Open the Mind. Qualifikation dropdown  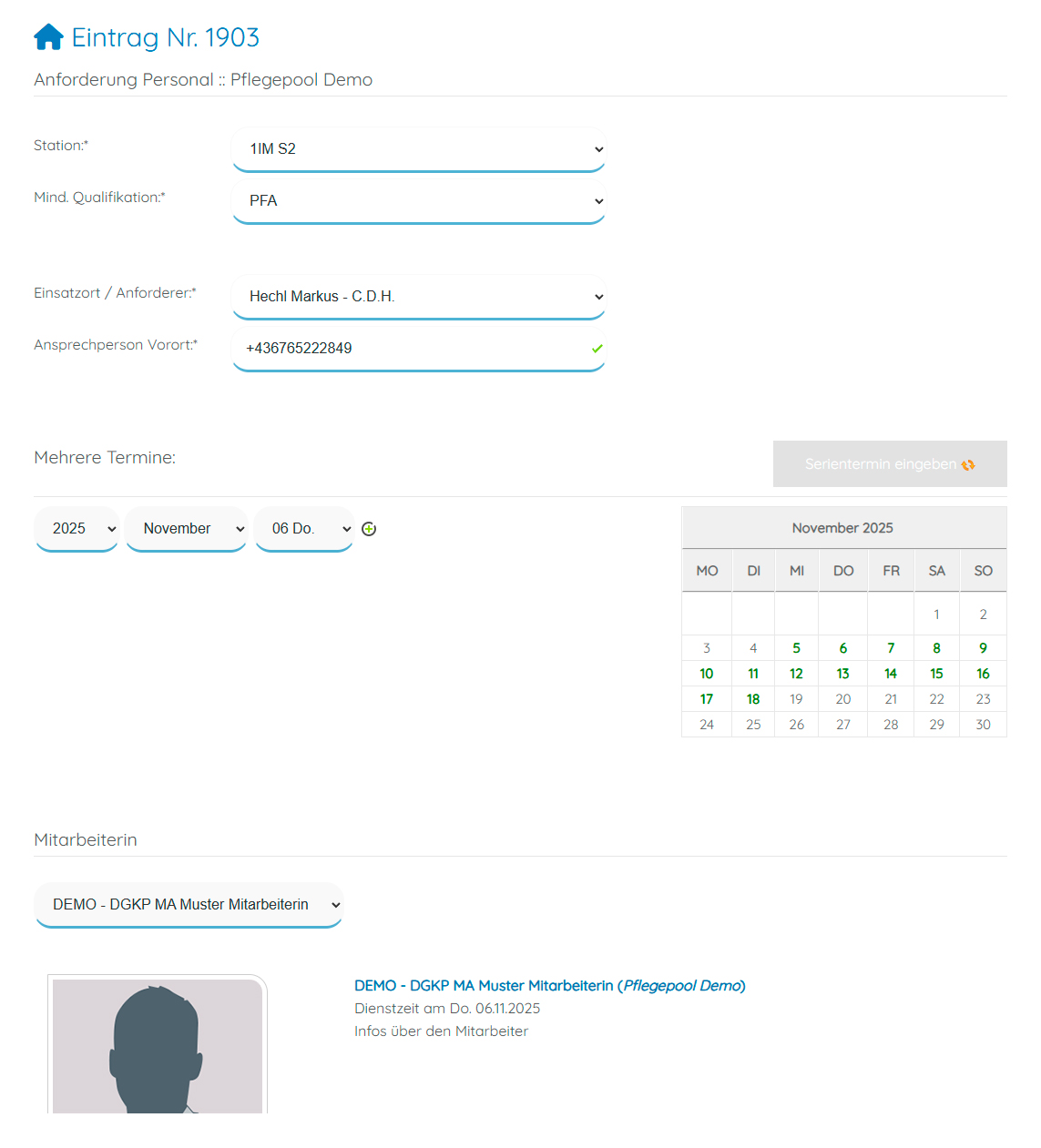[x=419, y=201]
